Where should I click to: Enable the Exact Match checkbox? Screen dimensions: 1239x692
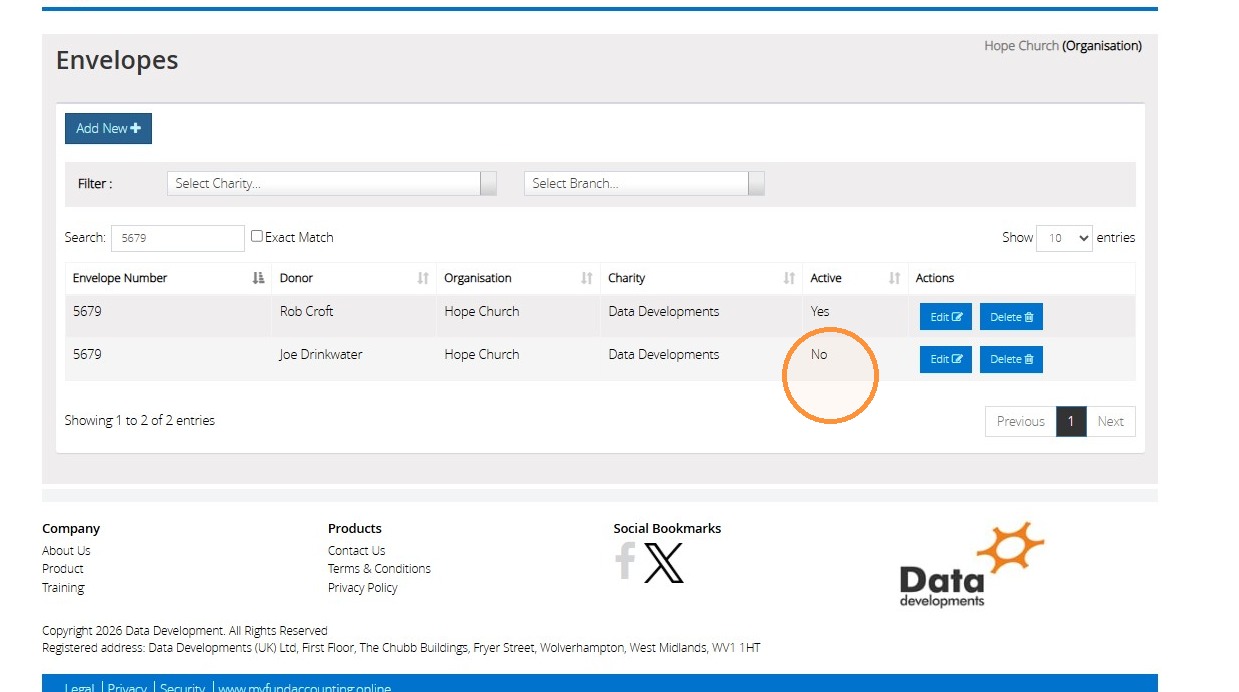[x=257, y=236]
